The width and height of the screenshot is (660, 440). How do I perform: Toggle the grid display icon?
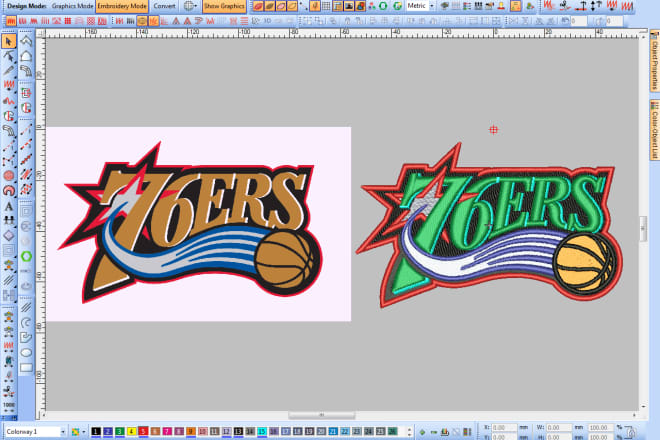click(x=326, y=6)
